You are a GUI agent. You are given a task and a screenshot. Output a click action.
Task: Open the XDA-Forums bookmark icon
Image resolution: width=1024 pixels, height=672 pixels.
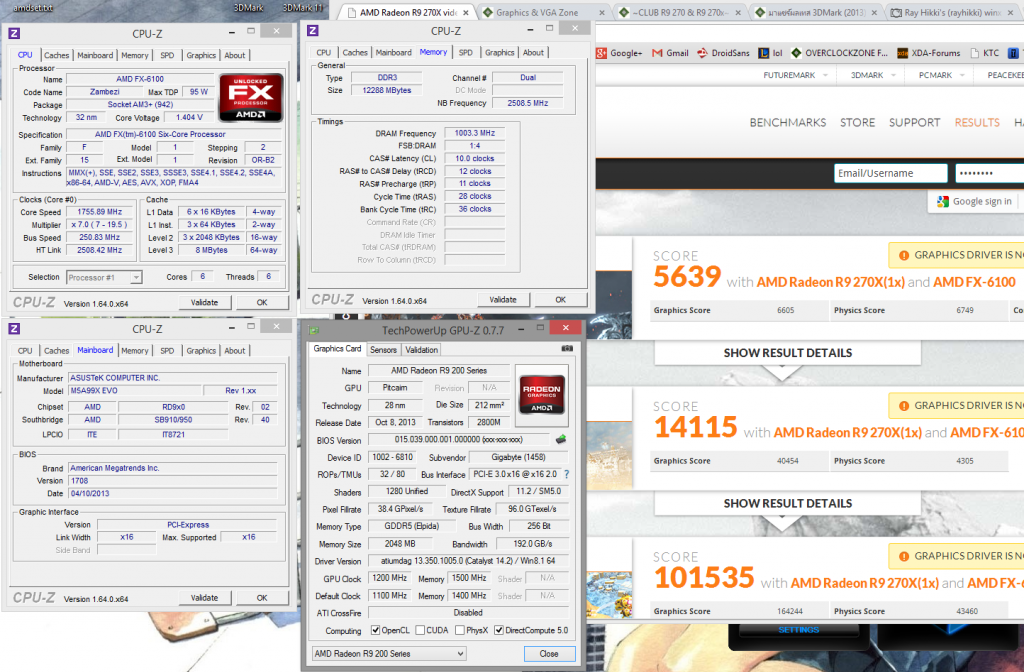[x=902, y=53]
